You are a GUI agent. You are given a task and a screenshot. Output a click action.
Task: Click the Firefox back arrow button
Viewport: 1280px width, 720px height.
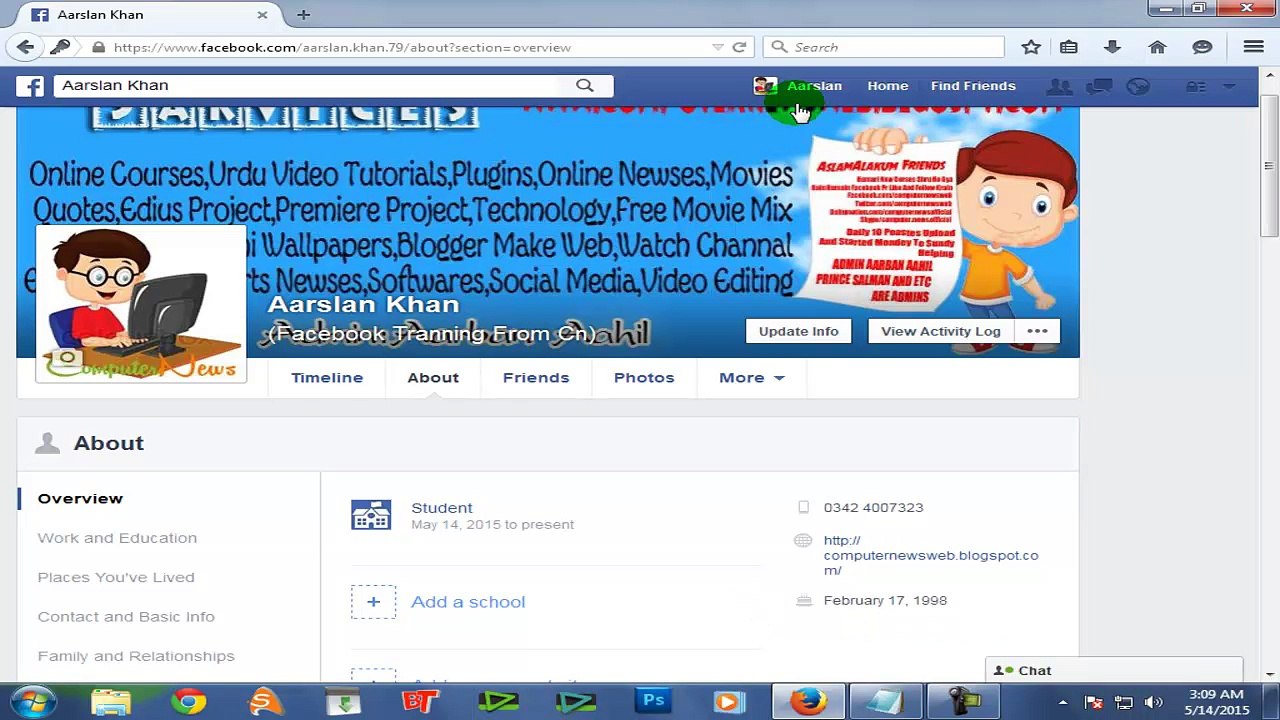click(x=25, y=47)
